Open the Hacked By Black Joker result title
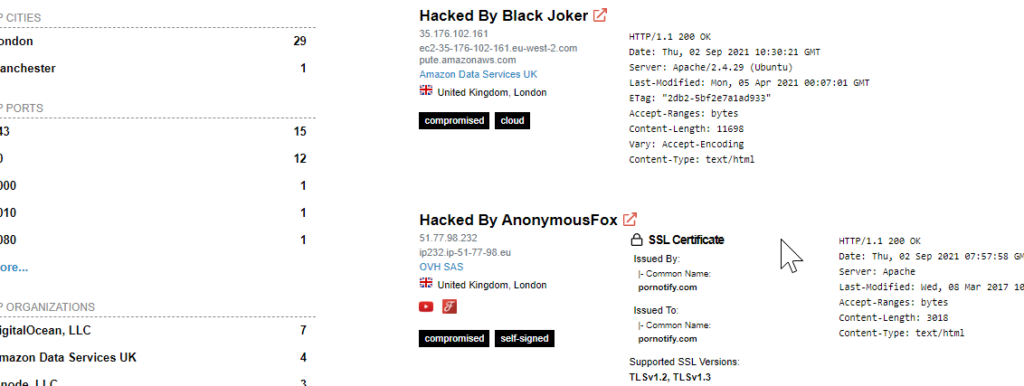 click(504, 16)
